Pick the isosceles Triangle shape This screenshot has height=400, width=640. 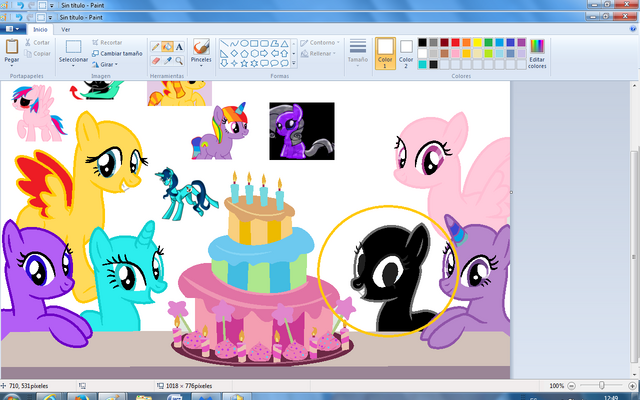(284, 43)
